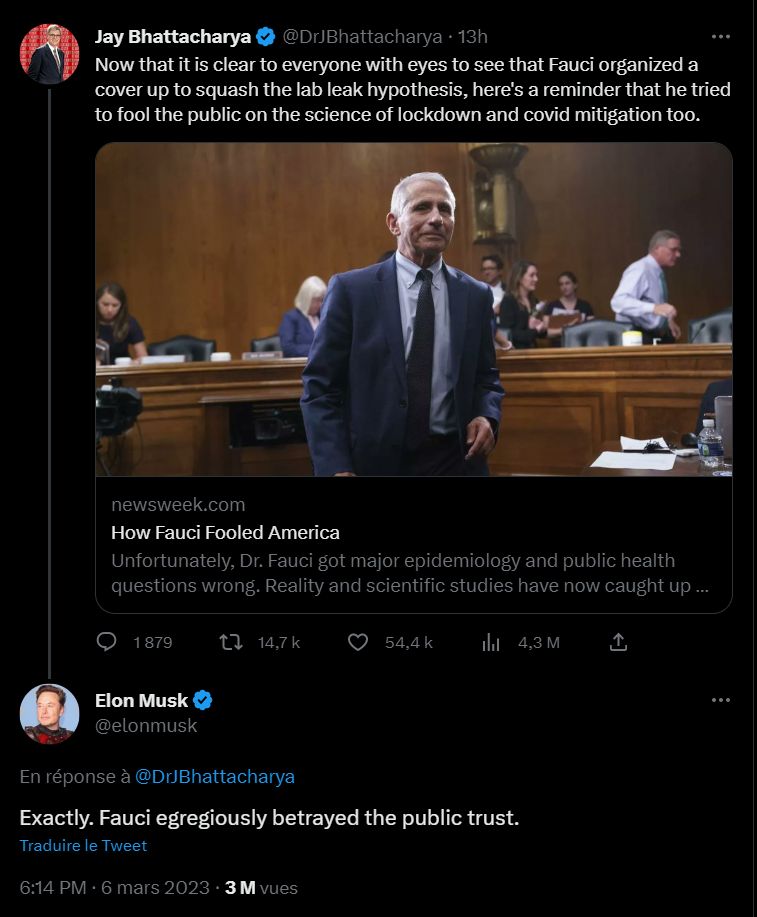Click the share upload icon
This screenshot has height=917, width=757.
pyautogui.click(x=618, y=642)
